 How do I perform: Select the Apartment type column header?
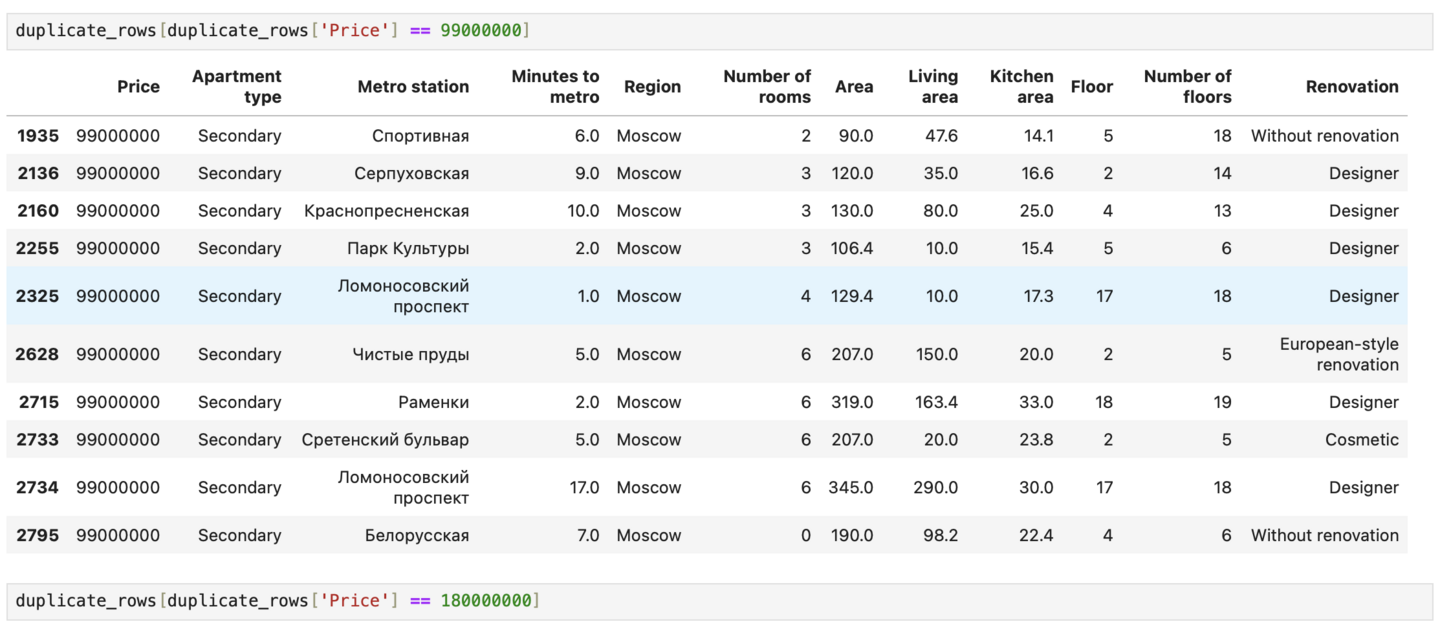click(237, 87)
